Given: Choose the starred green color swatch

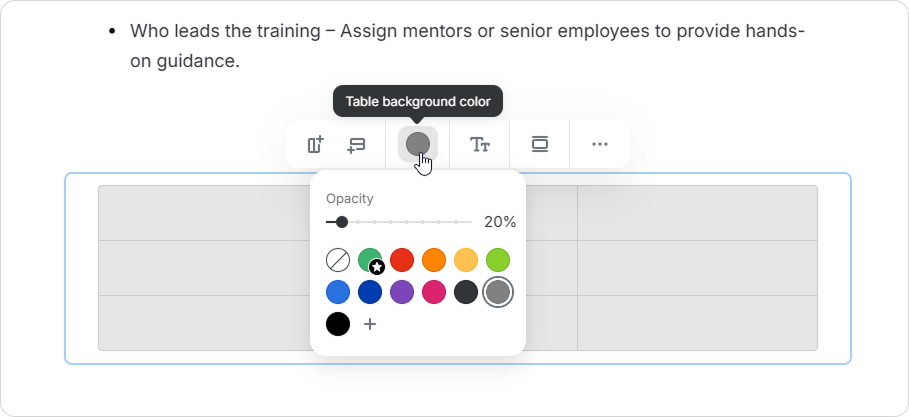Looking at the screenshot, I should (370, 260).
